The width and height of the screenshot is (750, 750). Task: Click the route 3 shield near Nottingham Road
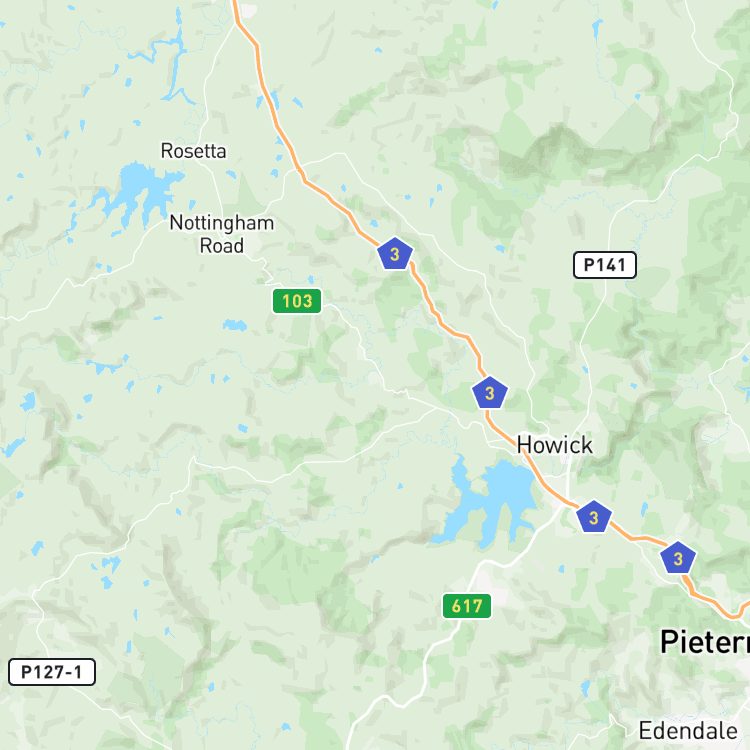pyautogui.click(x=395, y=254)
